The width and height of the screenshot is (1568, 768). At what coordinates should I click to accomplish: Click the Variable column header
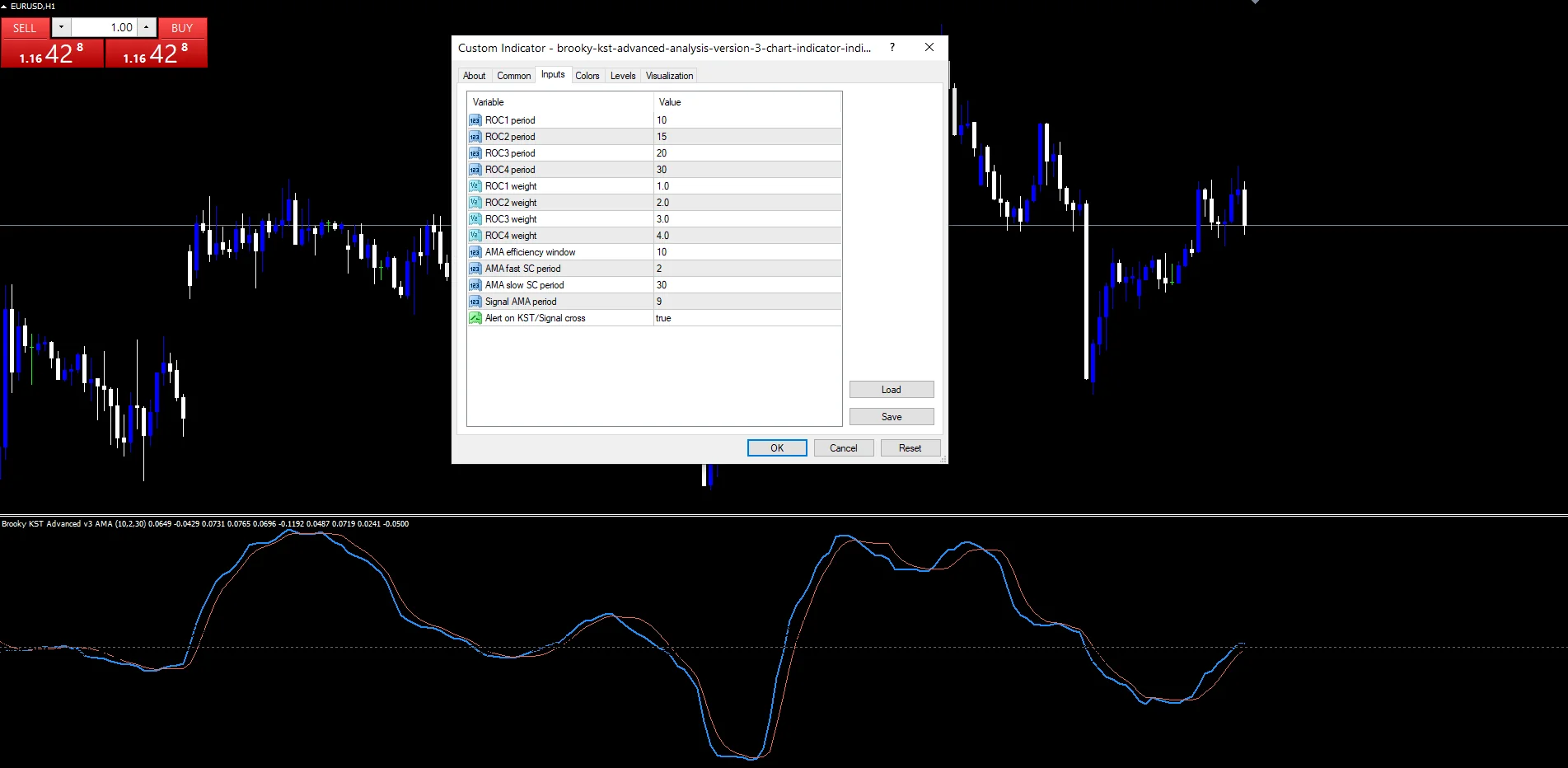click(560, 102)
